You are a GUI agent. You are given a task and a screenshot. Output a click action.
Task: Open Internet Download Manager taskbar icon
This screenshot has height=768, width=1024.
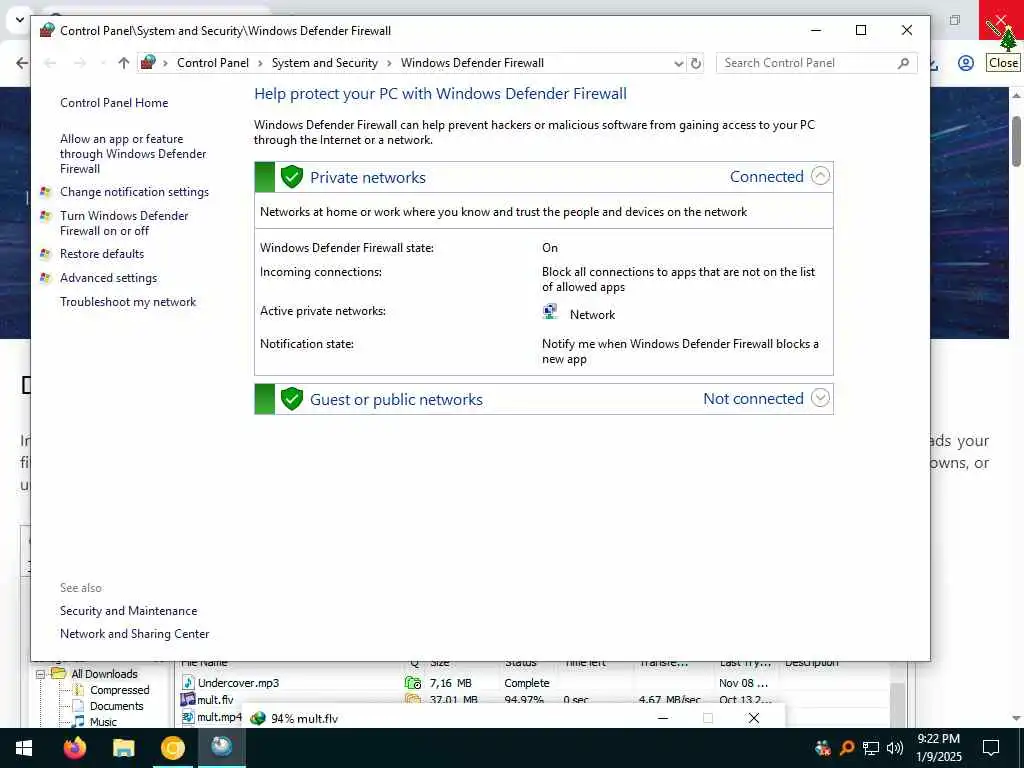click(x=222, y=746)
